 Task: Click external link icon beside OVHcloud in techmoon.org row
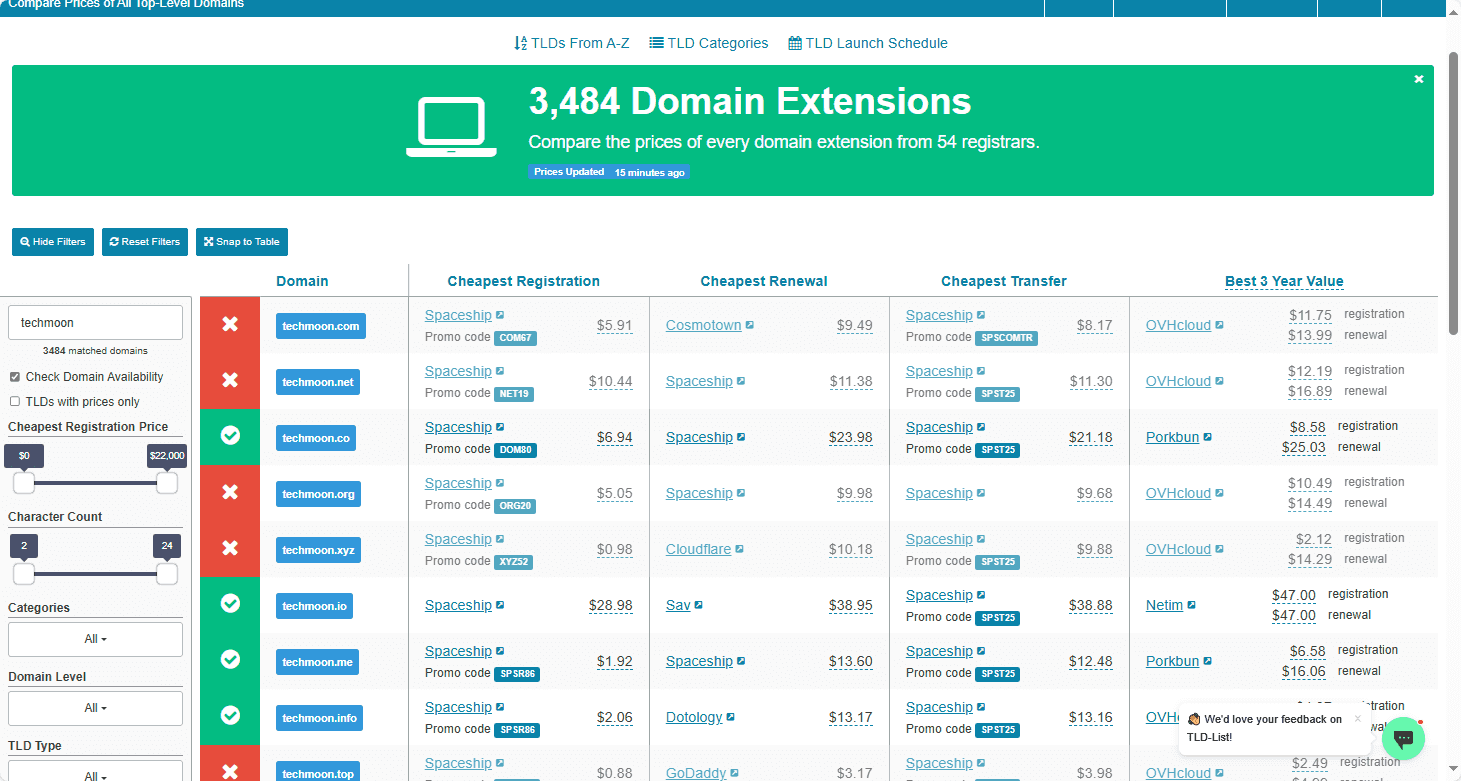click(x=1220, y=493)
